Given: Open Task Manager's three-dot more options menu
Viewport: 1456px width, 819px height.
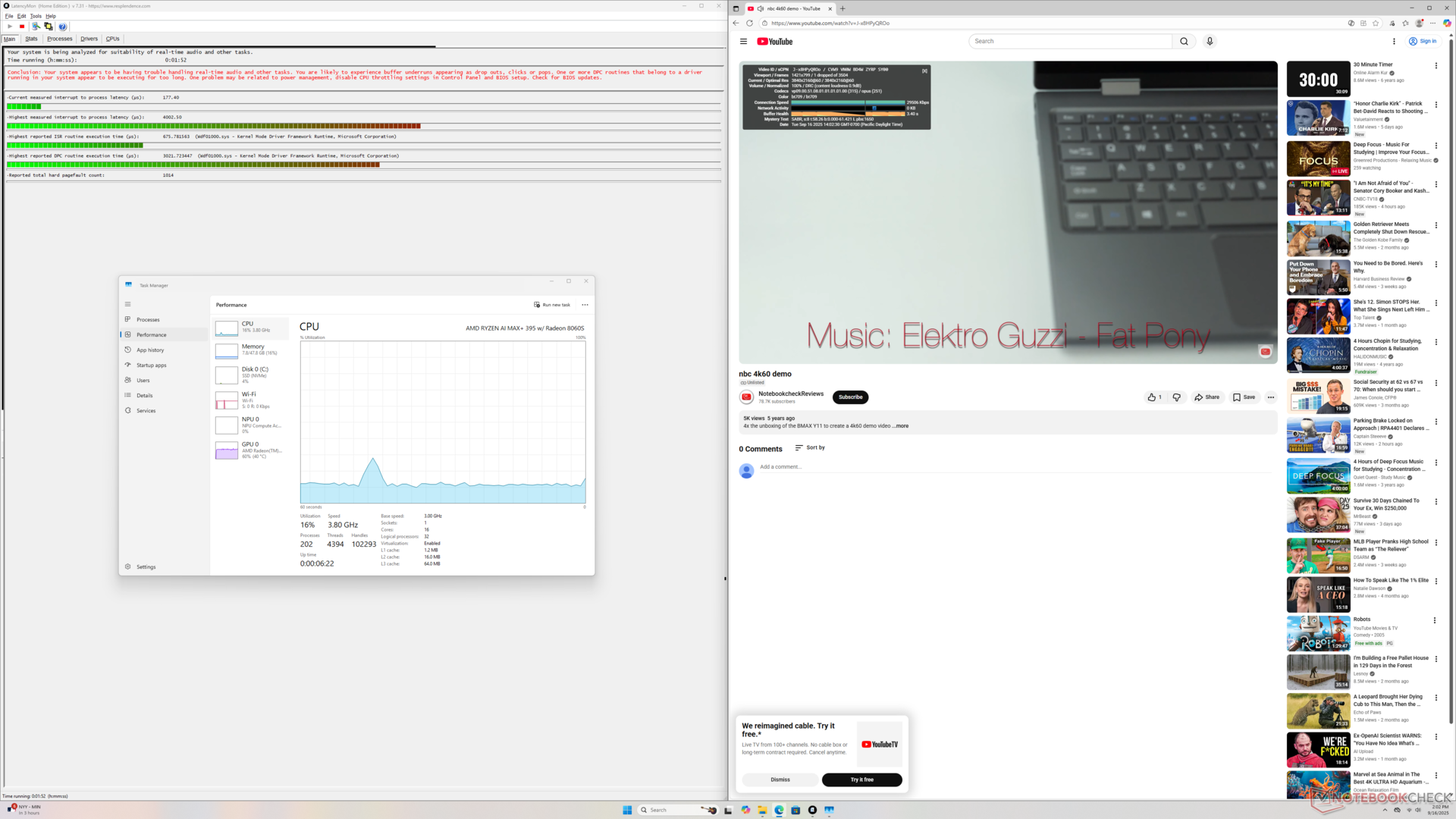Looking at the screenshot, I should tap(585, 305).
